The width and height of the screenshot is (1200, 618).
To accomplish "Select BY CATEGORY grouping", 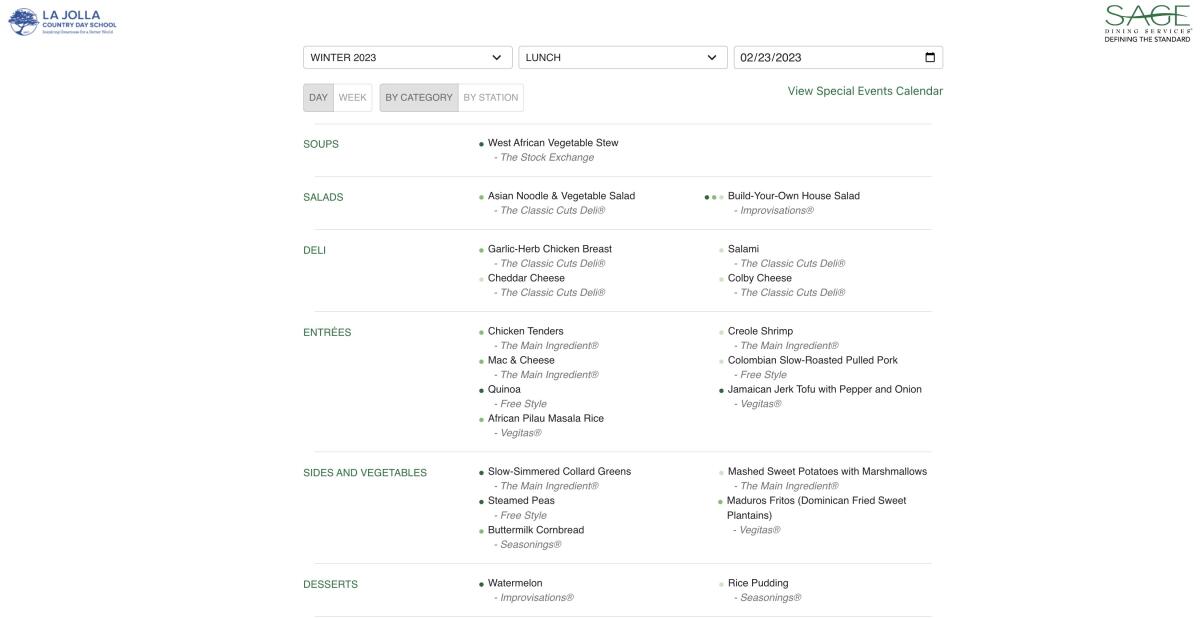I will (419, 98).
